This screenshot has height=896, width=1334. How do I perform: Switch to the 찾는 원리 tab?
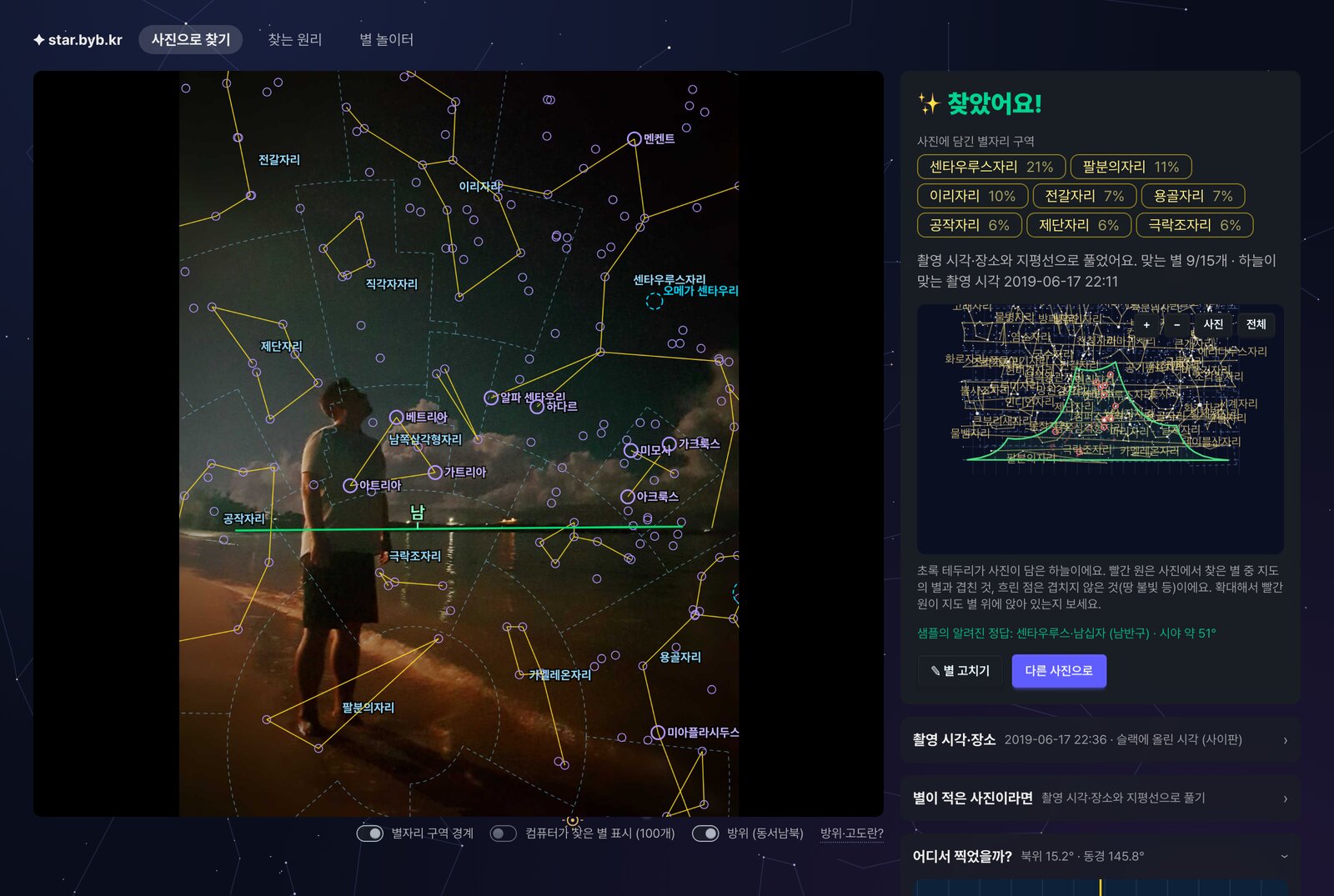[x=294, y=39]
